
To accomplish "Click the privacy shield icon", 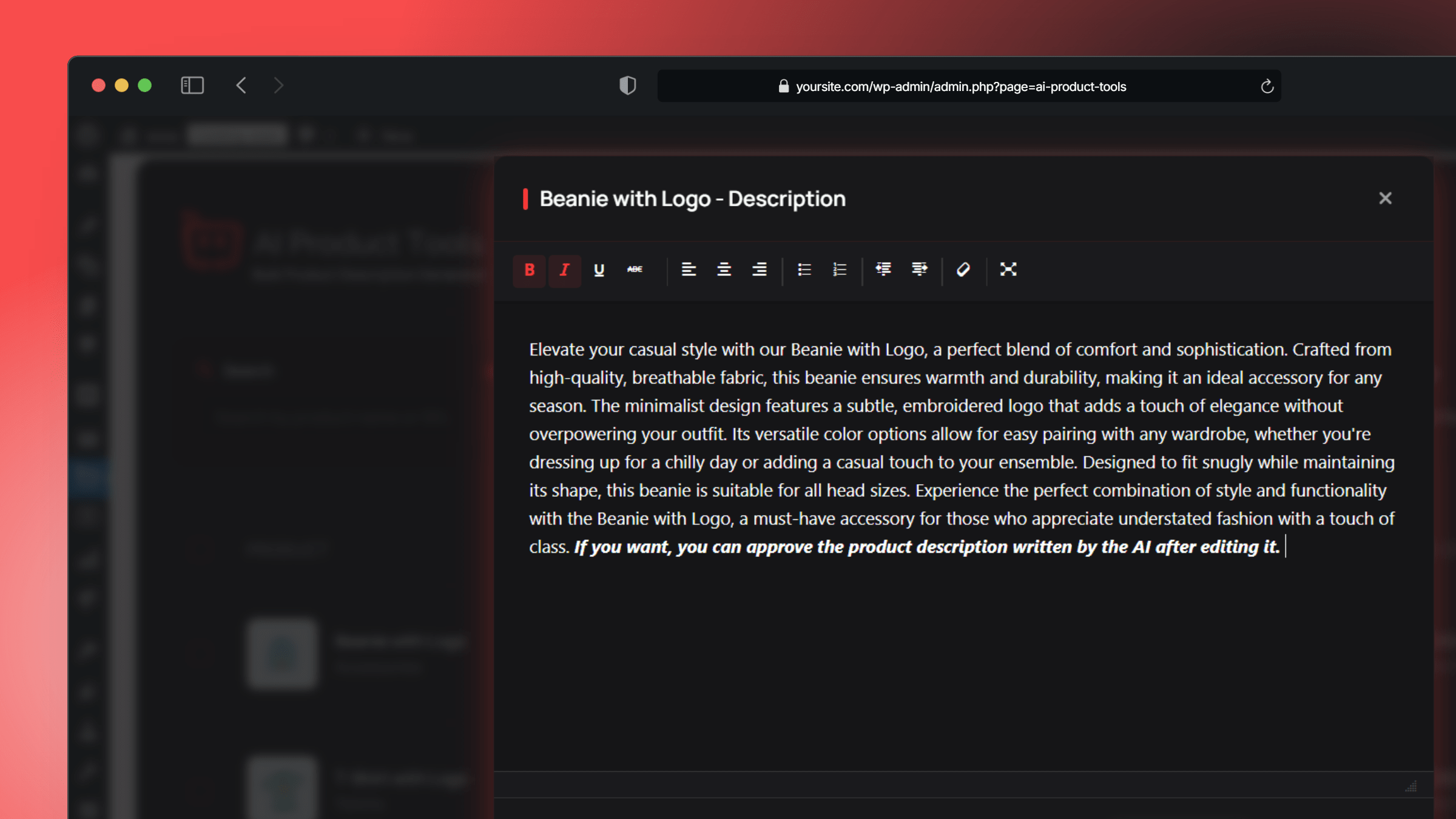I will click(x=627, y=86).
